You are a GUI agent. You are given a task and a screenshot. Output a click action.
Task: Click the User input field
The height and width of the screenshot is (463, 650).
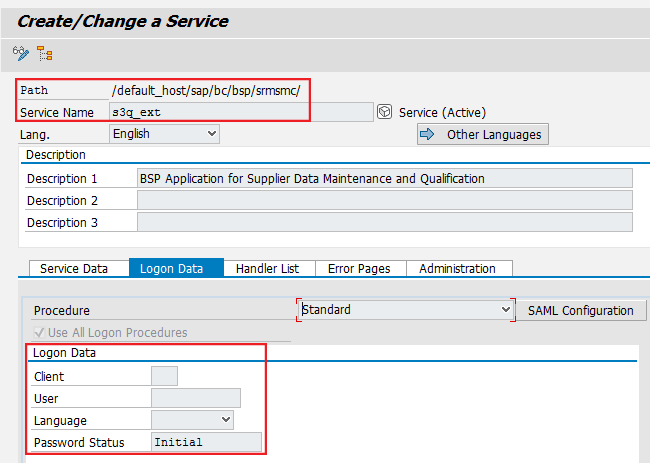pyautogui.click(x=195, y=398)
